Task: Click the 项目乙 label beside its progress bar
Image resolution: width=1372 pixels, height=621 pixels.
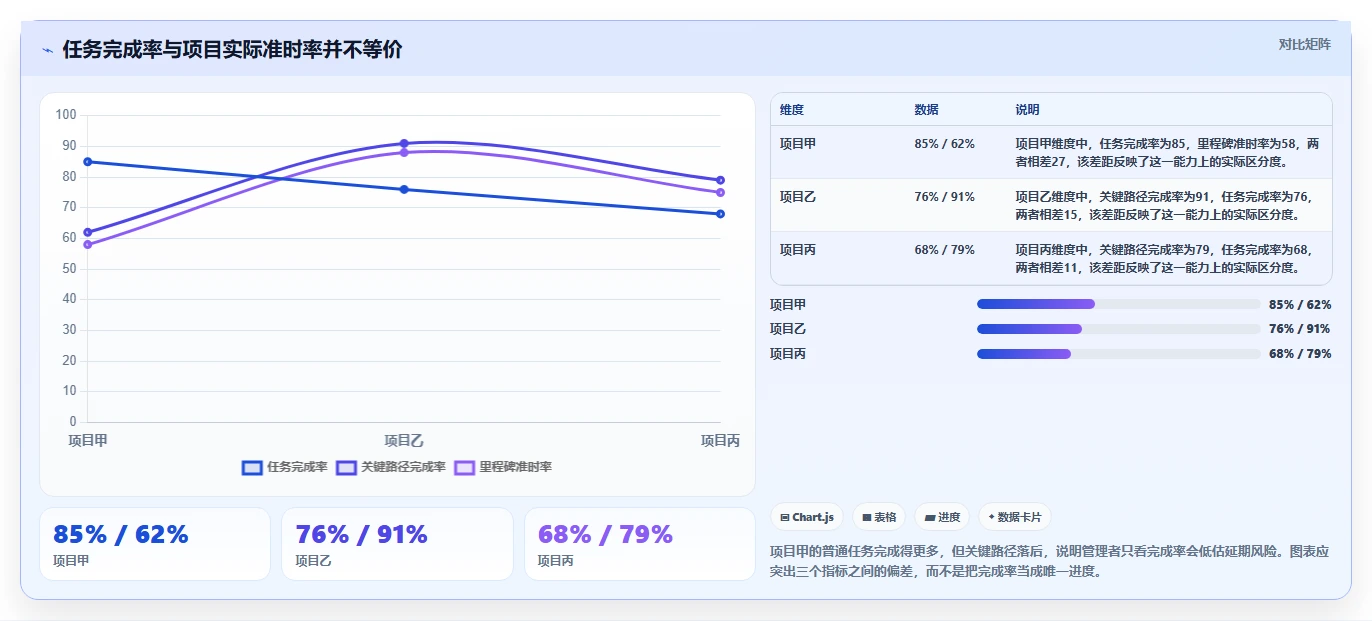Action: click(788, 329)
